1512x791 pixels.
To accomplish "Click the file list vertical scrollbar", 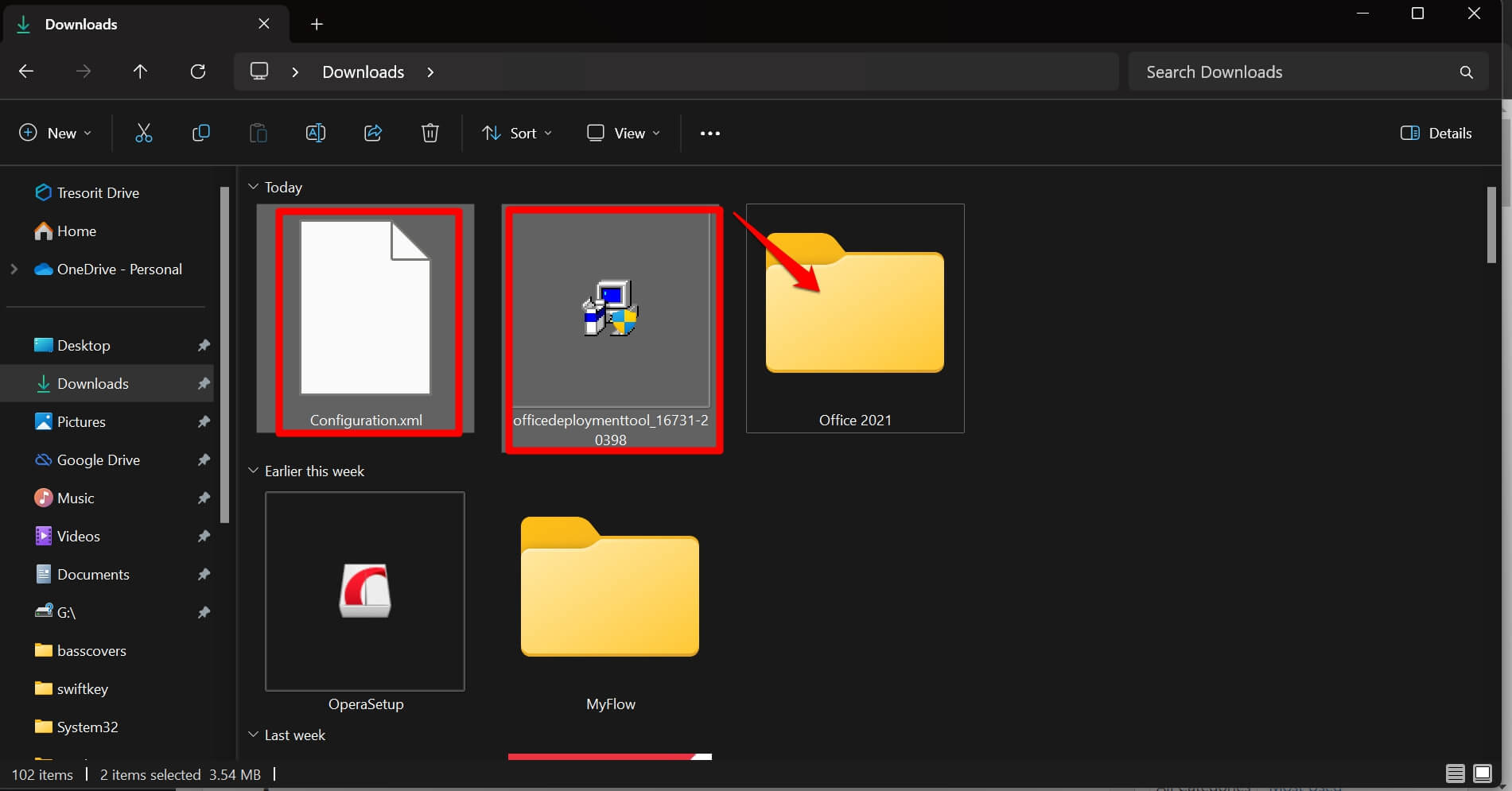I will tap(1491, 224).
